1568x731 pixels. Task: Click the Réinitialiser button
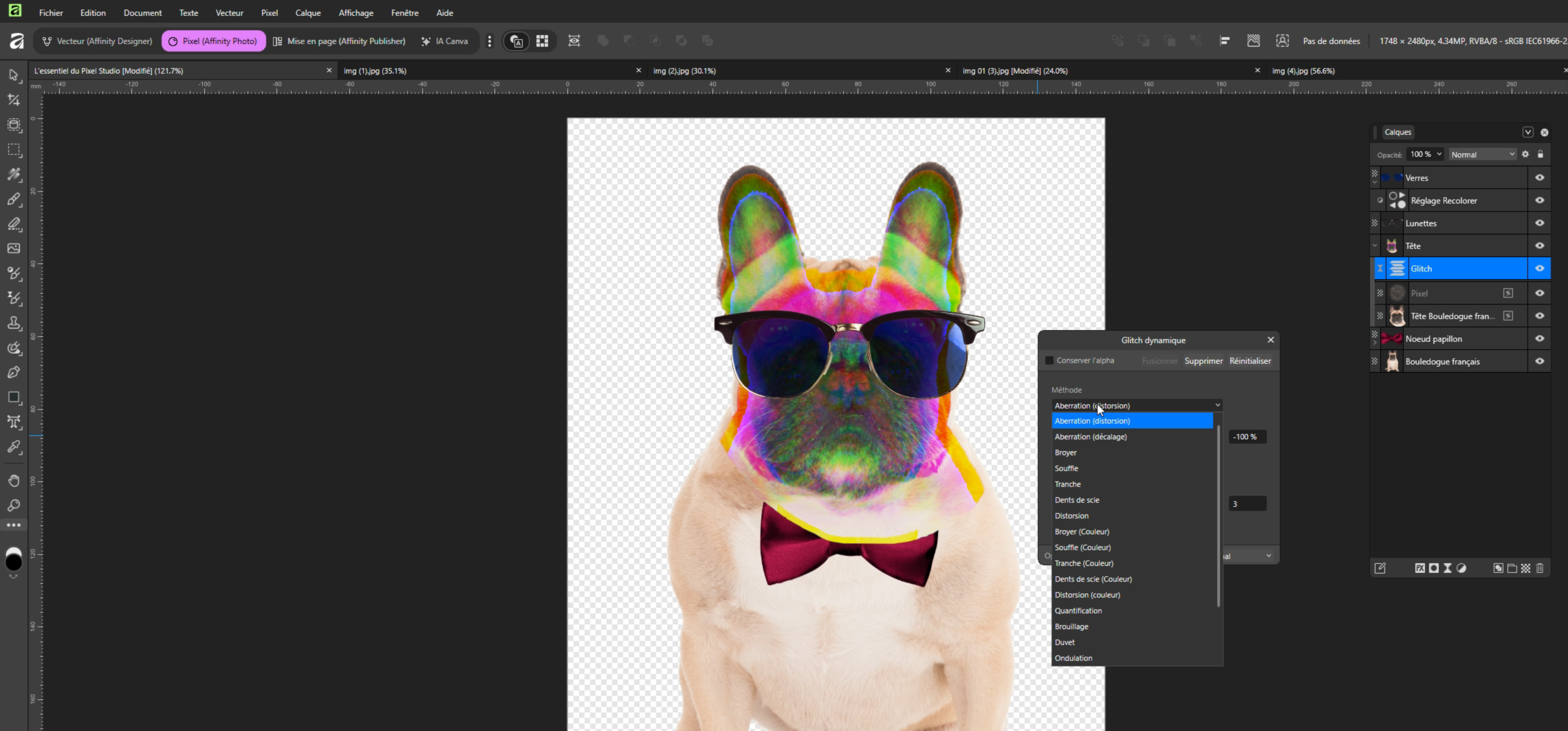pos(1250,360)
